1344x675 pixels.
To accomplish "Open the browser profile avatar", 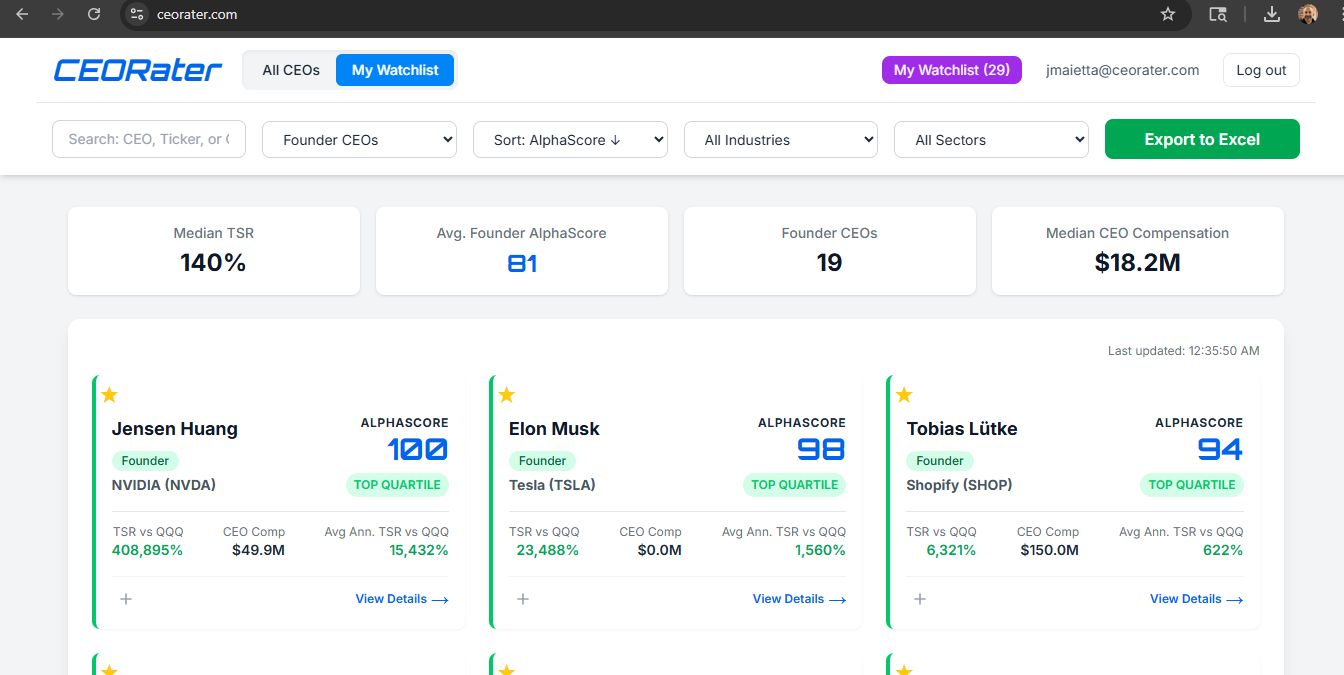I will (x=1308, y=14).
